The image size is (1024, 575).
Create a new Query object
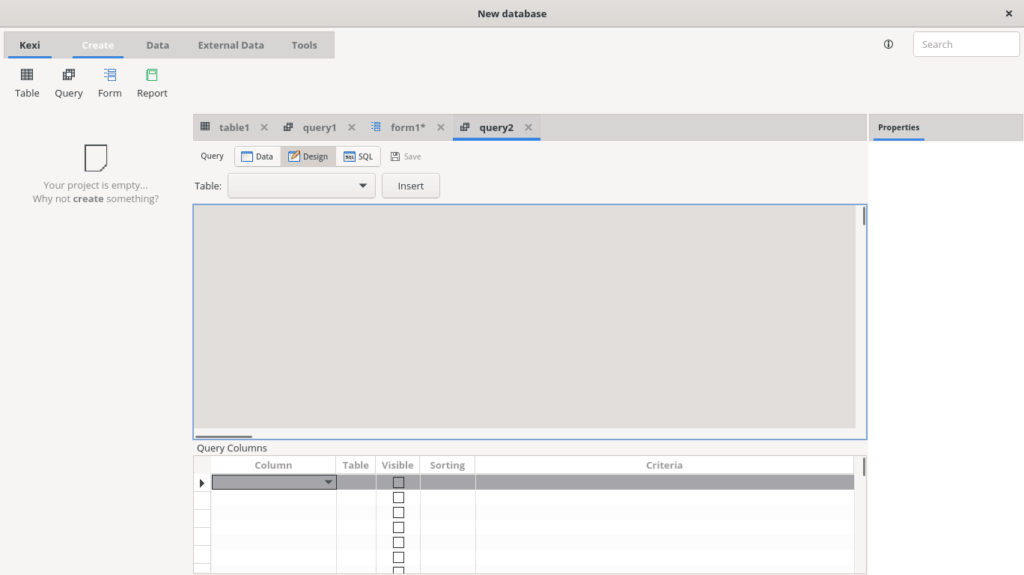click(x=68, y=82)
